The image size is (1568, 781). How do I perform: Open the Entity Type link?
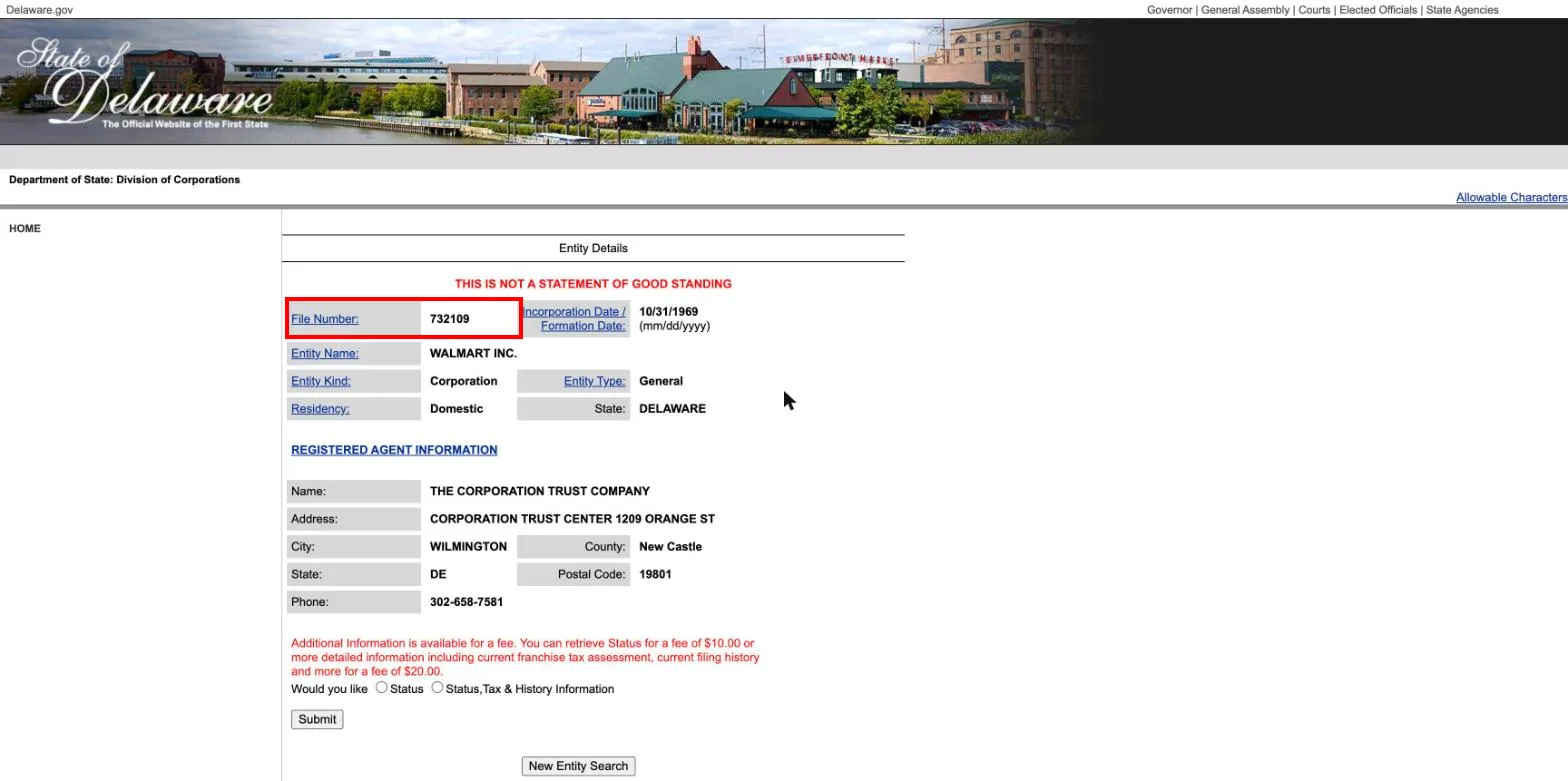(595, 381)
